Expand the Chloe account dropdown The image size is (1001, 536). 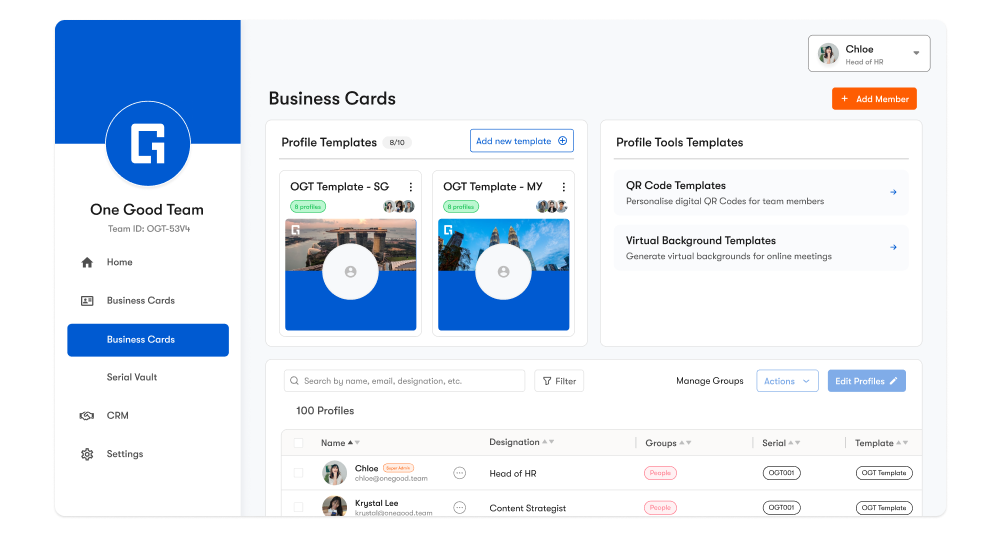coord(916,54)
